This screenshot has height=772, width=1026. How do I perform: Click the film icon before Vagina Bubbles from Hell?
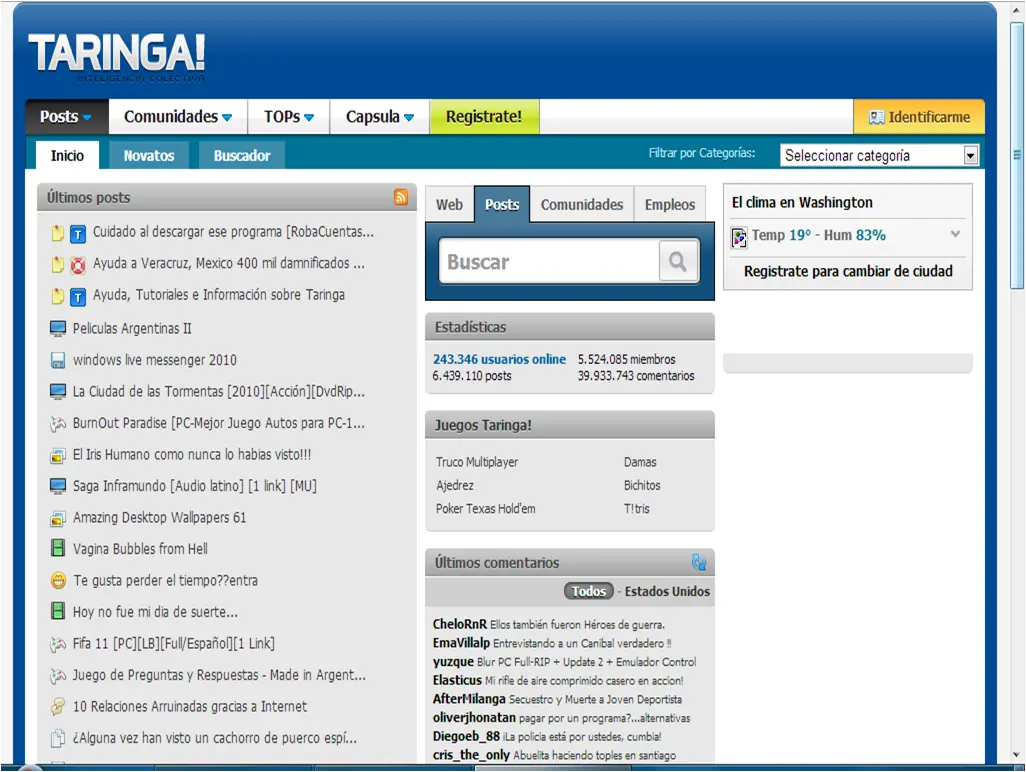[x=58, y=548]
